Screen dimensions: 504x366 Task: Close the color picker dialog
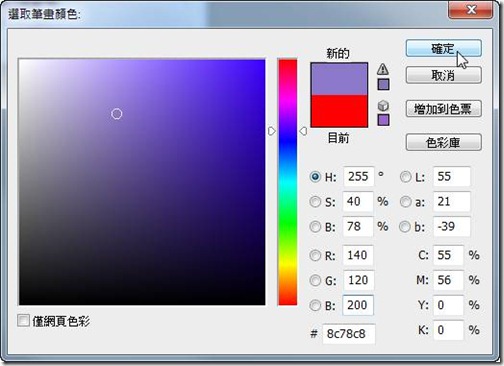471,9
